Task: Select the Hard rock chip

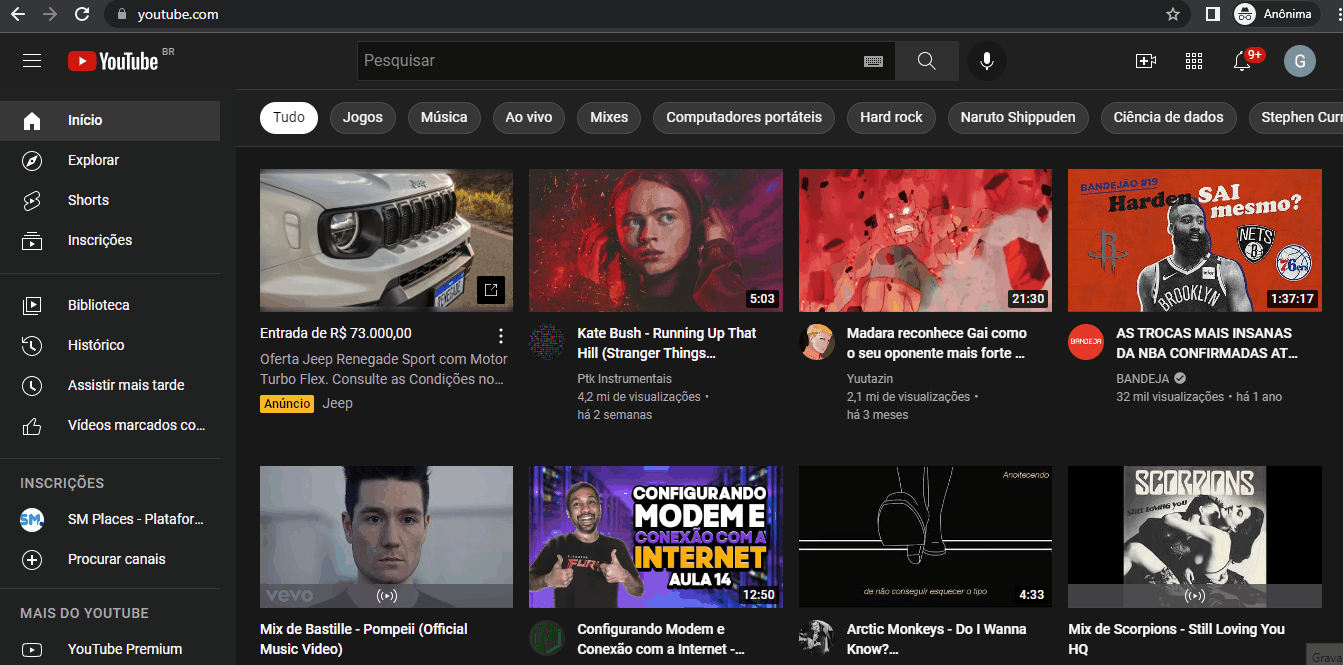Action: [891, 117]
